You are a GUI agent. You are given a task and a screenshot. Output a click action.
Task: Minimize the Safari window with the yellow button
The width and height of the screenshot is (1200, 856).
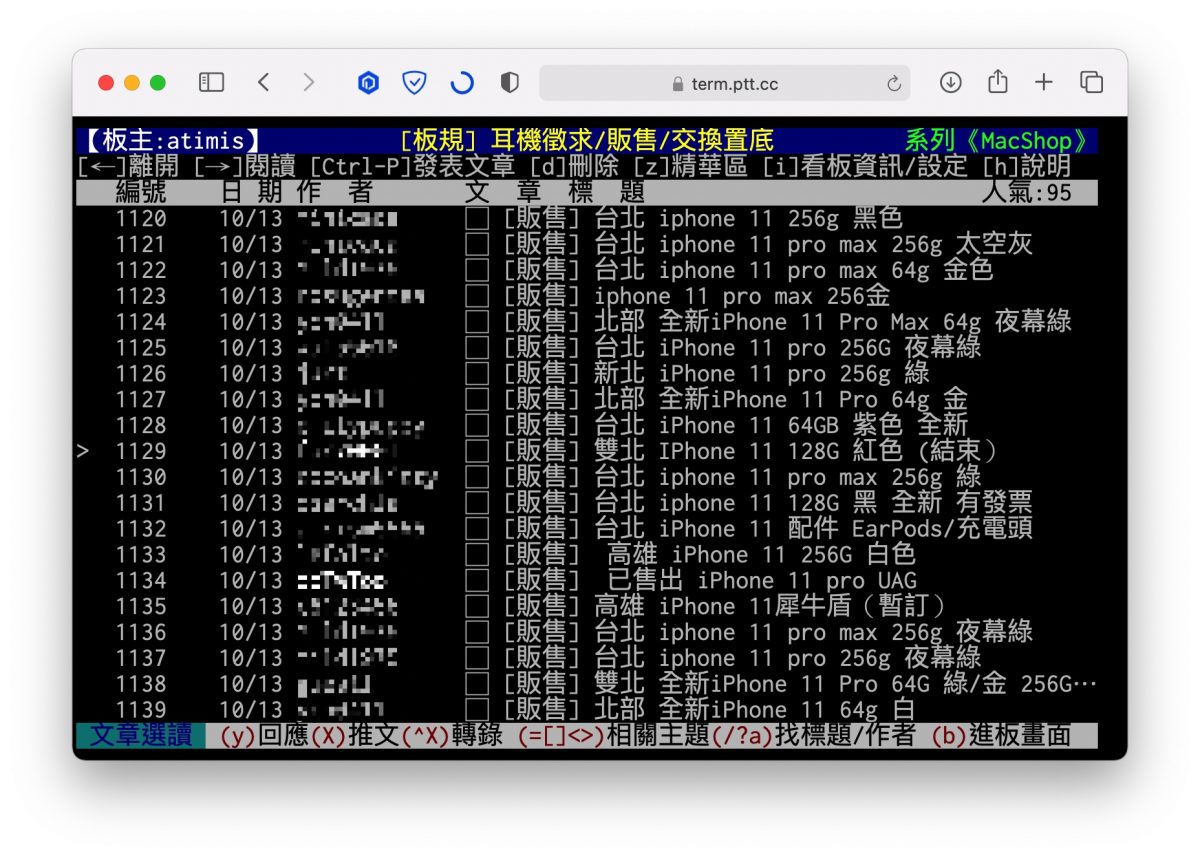(x=132, y=83)
